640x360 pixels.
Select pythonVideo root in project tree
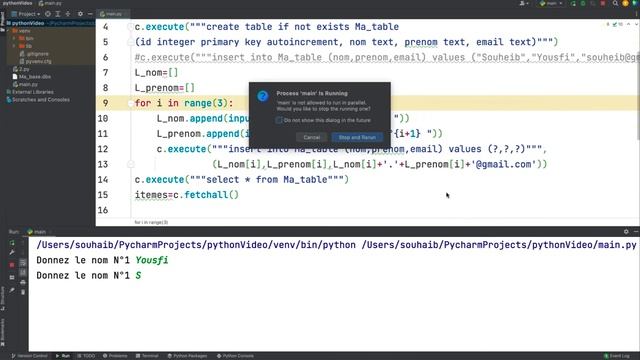point(28,23)
